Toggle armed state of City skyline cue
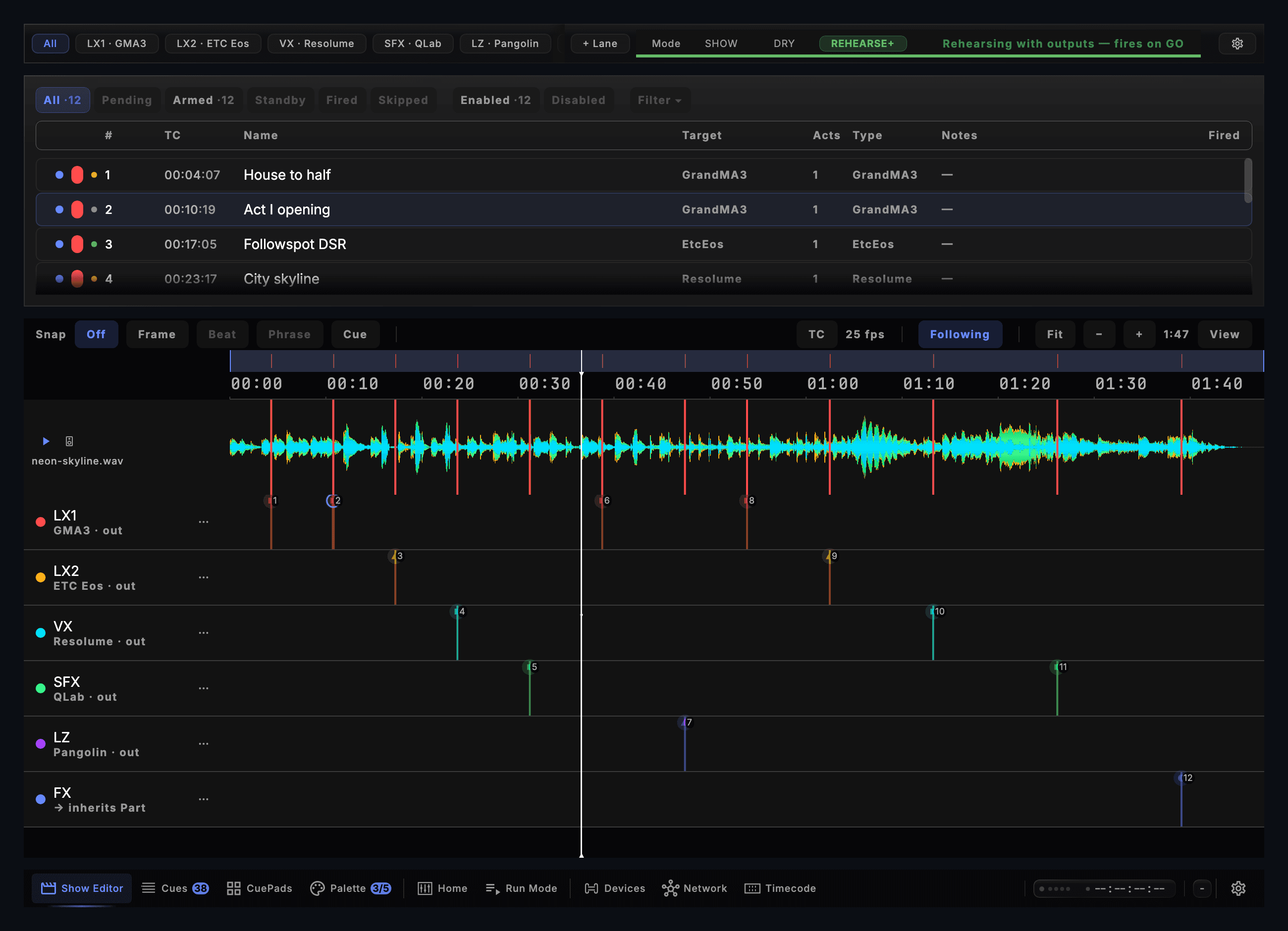Screen dimensions: 1288x931 [x=77, y=279]
